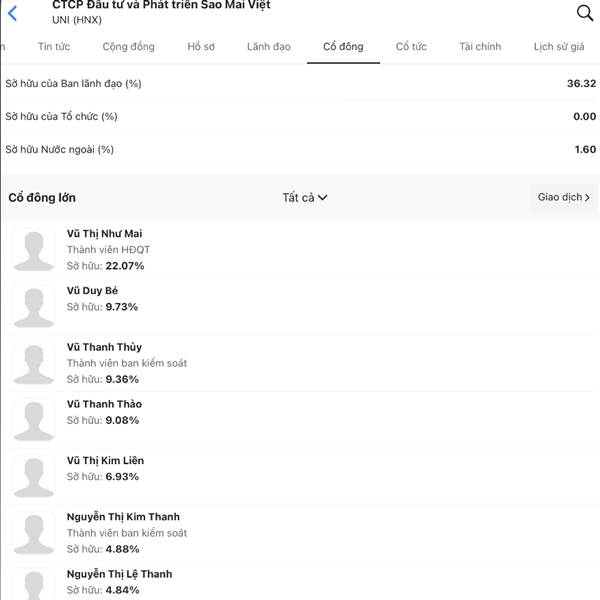Click the 4.84% ownership value

122,590
